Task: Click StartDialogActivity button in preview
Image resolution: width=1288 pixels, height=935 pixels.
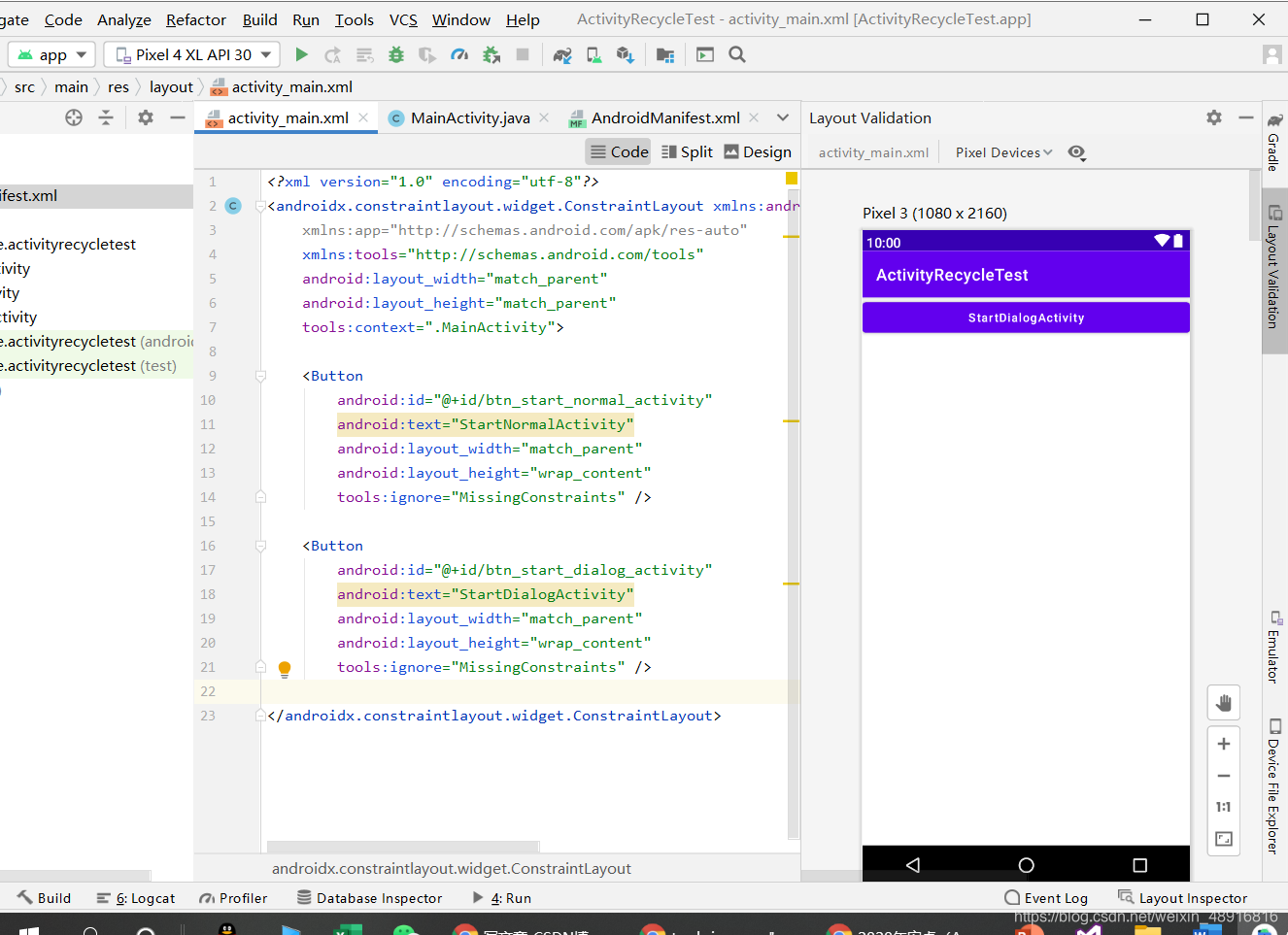Action: click(x=1026, y=317)
